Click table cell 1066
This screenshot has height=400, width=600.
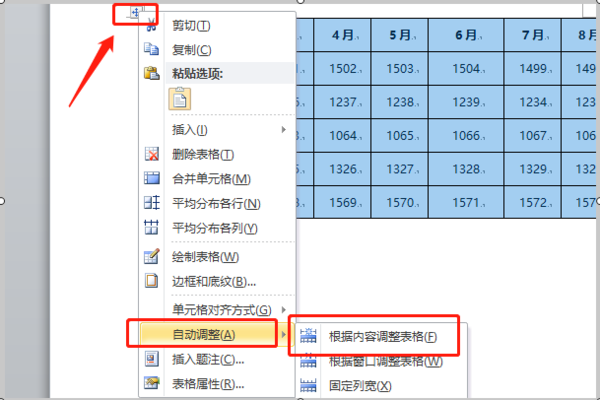pyautogui.click(x=466, y=136)
